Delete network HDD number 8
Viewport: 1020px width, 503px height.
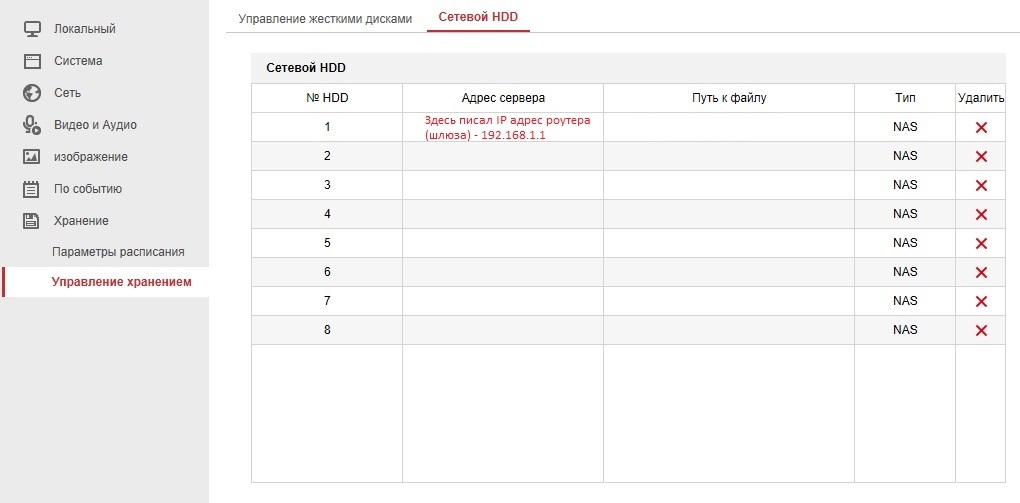pos(980,330)
